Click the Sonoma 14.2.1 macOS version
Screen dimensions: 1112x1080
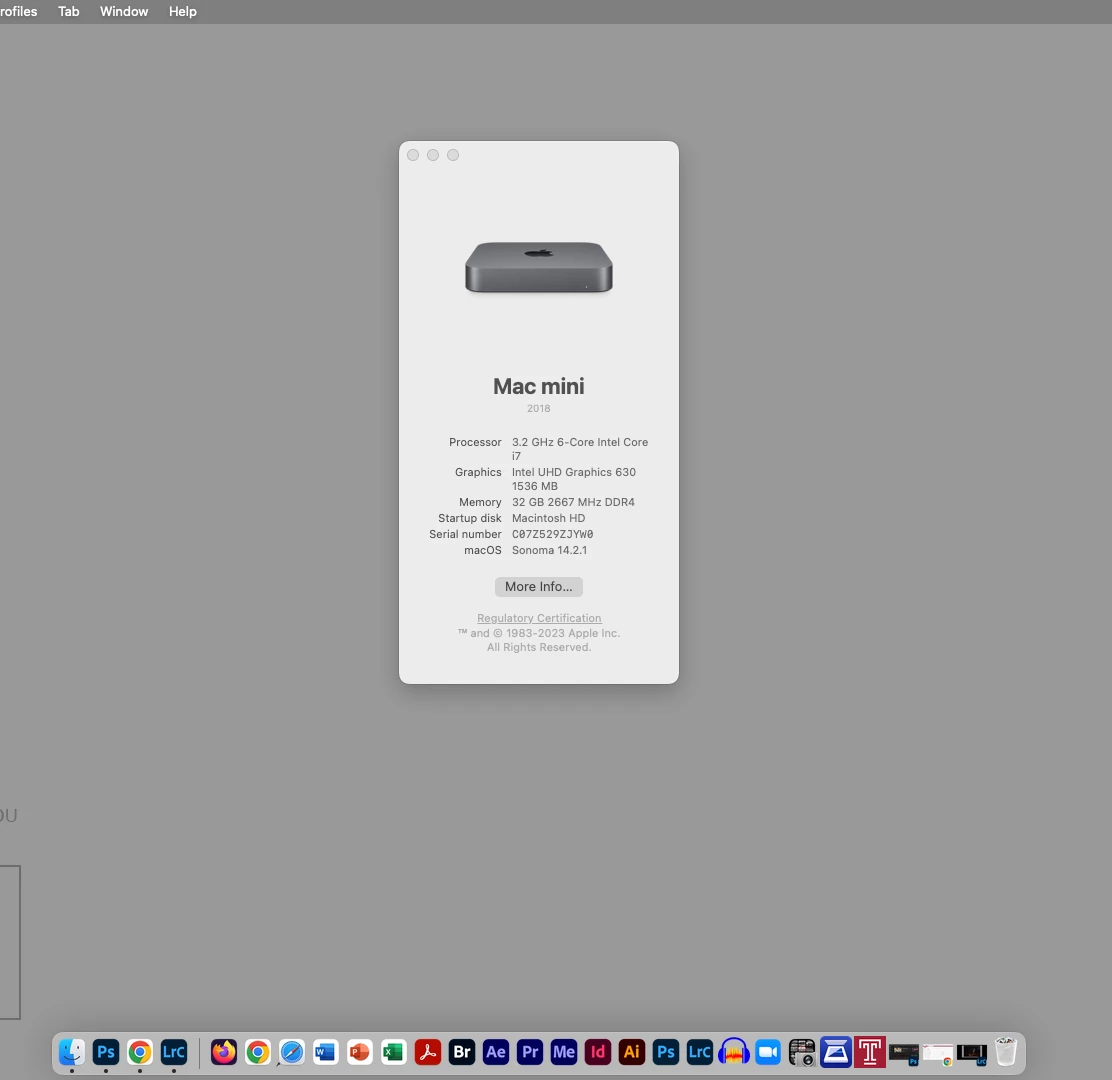(550, 550)
